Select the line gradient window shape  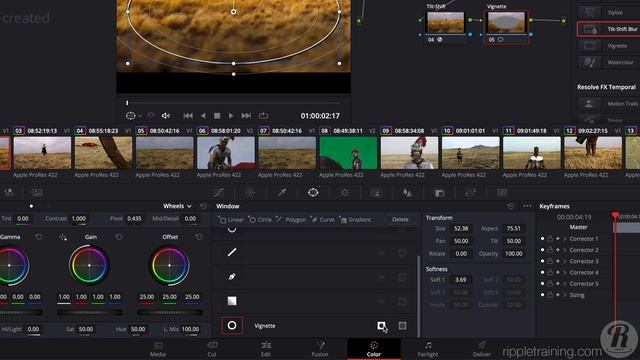coord(232,253)
